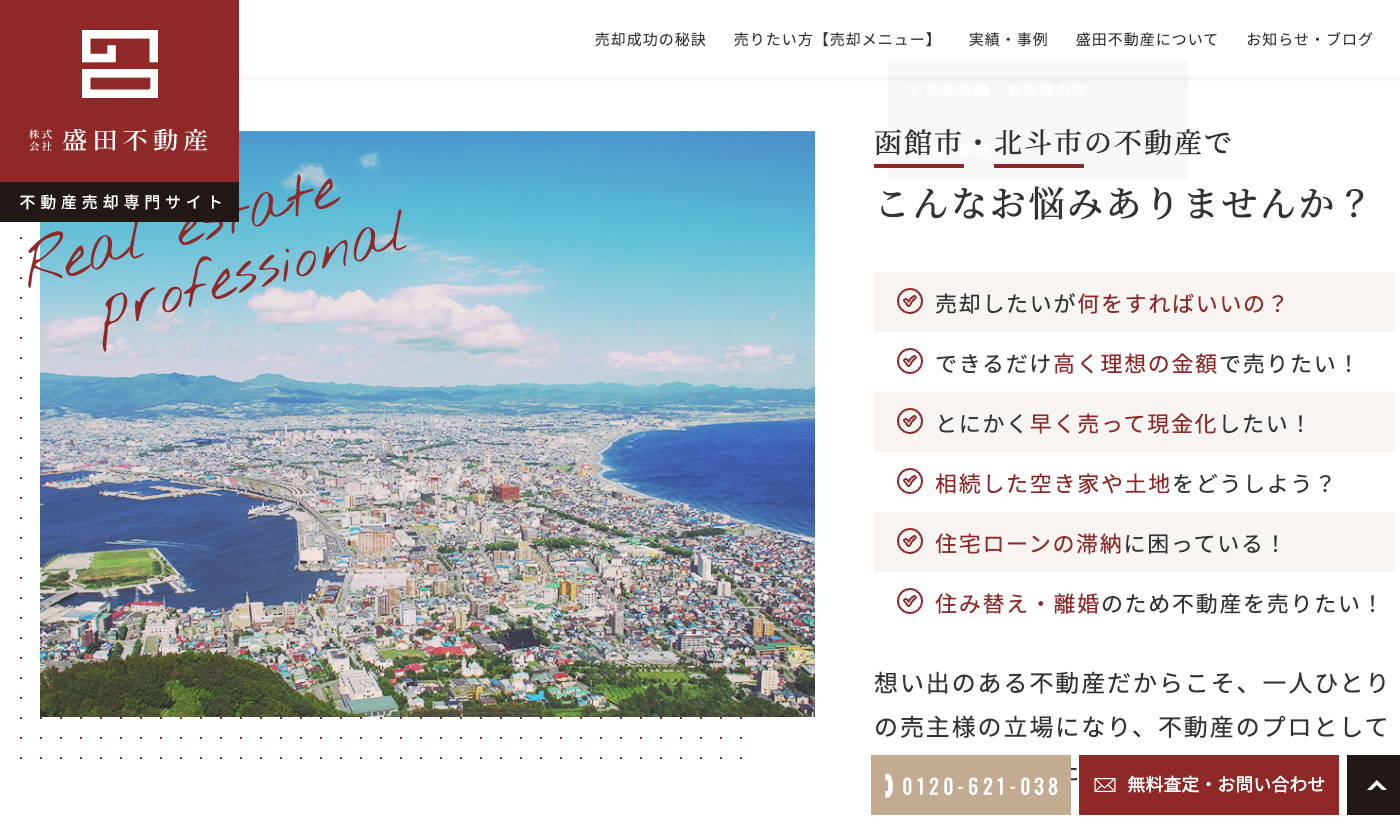Select 売却実績・お客様の声 submenu link

coord(1006,90)
